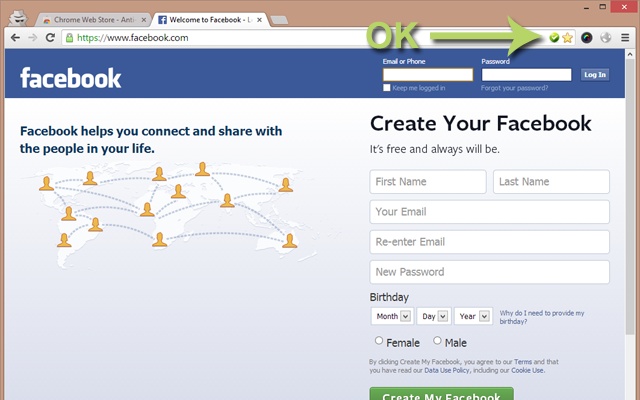This screenshot has height=400, width=640.
Task: Click the address bar URL
Action: (133, 38)
